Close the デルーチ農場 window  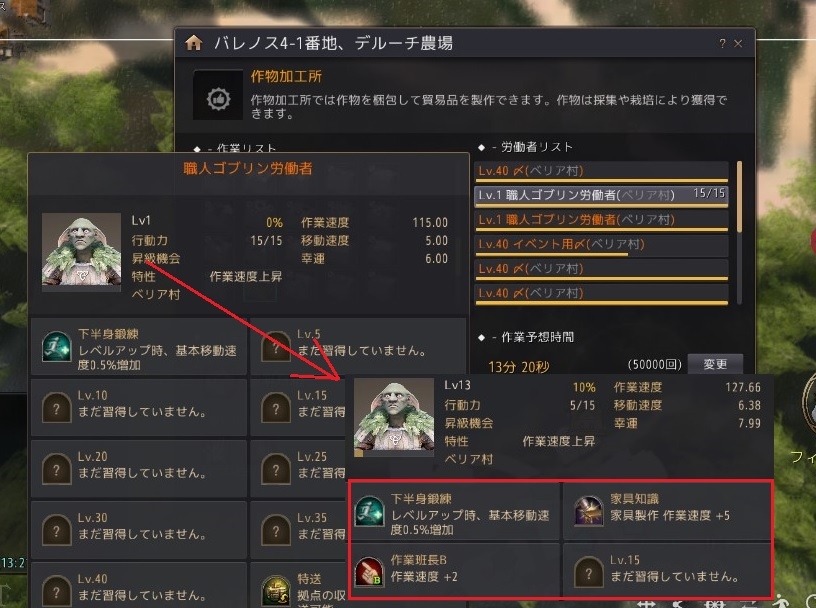[x=738, y=44]
